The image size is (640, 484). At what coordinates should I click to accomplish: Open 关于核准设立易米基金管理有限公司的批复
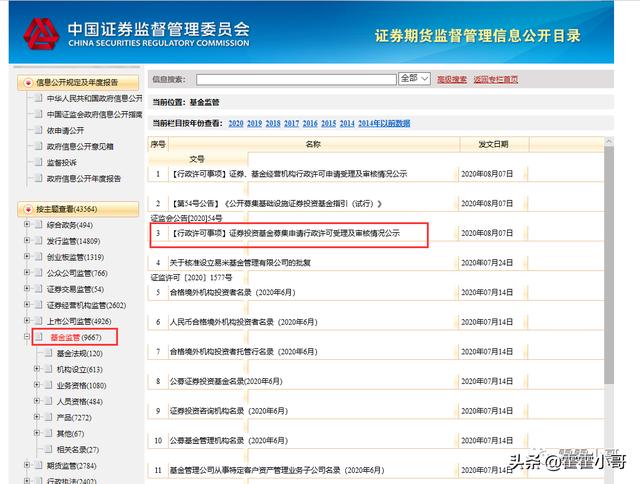click(240, 263)
